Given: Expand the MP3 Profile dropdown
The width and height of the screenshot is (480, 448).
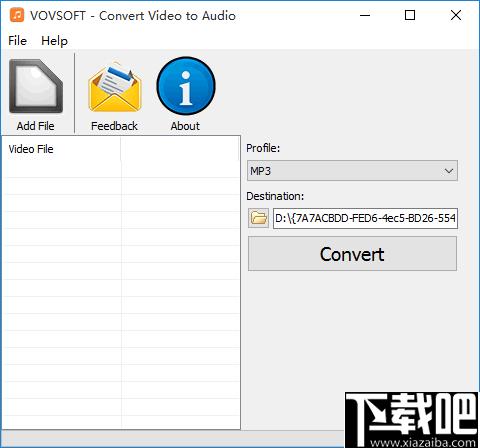Looking at the screenshot, I should [352, 171].
